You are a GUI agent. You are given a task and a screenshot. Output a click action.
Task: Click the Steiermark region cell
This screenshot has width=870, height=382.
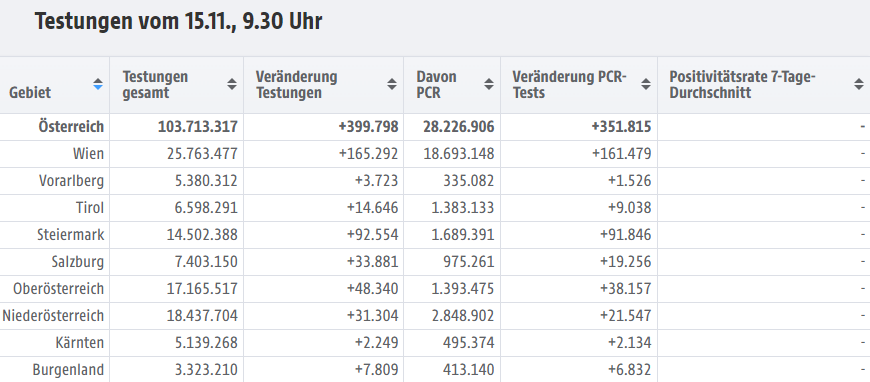(x=70, y=235)
